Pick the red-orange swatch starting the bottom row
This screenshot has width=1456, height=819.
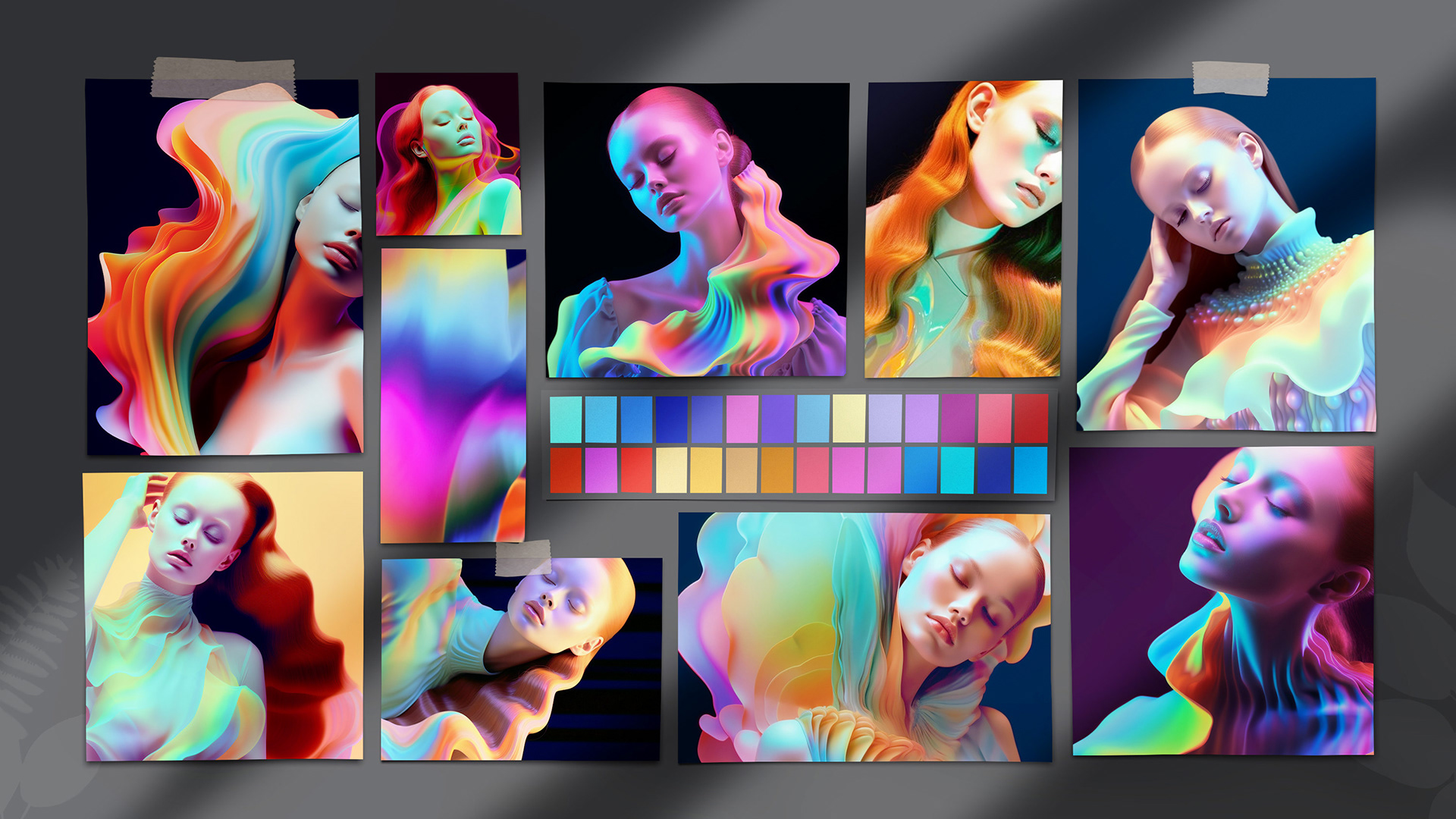click(x=566, y=470)
